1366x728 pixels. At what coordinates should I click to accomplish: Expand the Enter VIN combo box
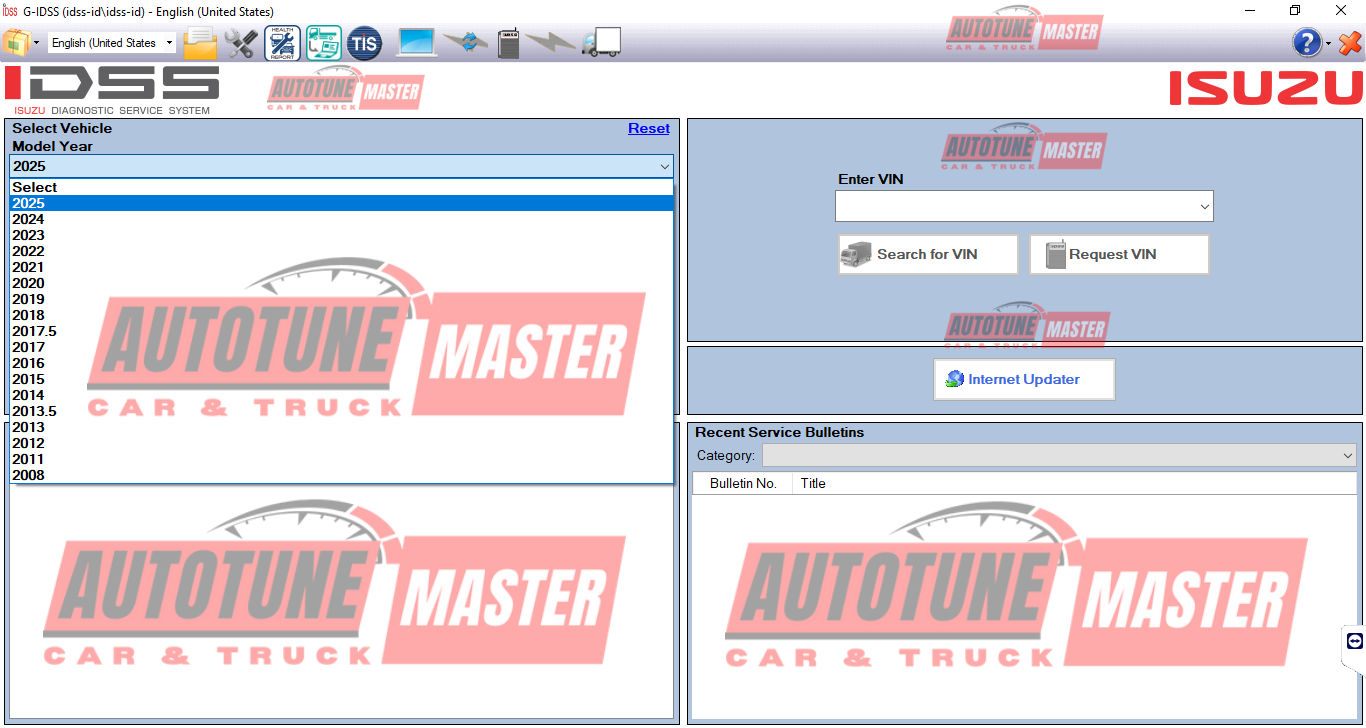pos(1203,206)
